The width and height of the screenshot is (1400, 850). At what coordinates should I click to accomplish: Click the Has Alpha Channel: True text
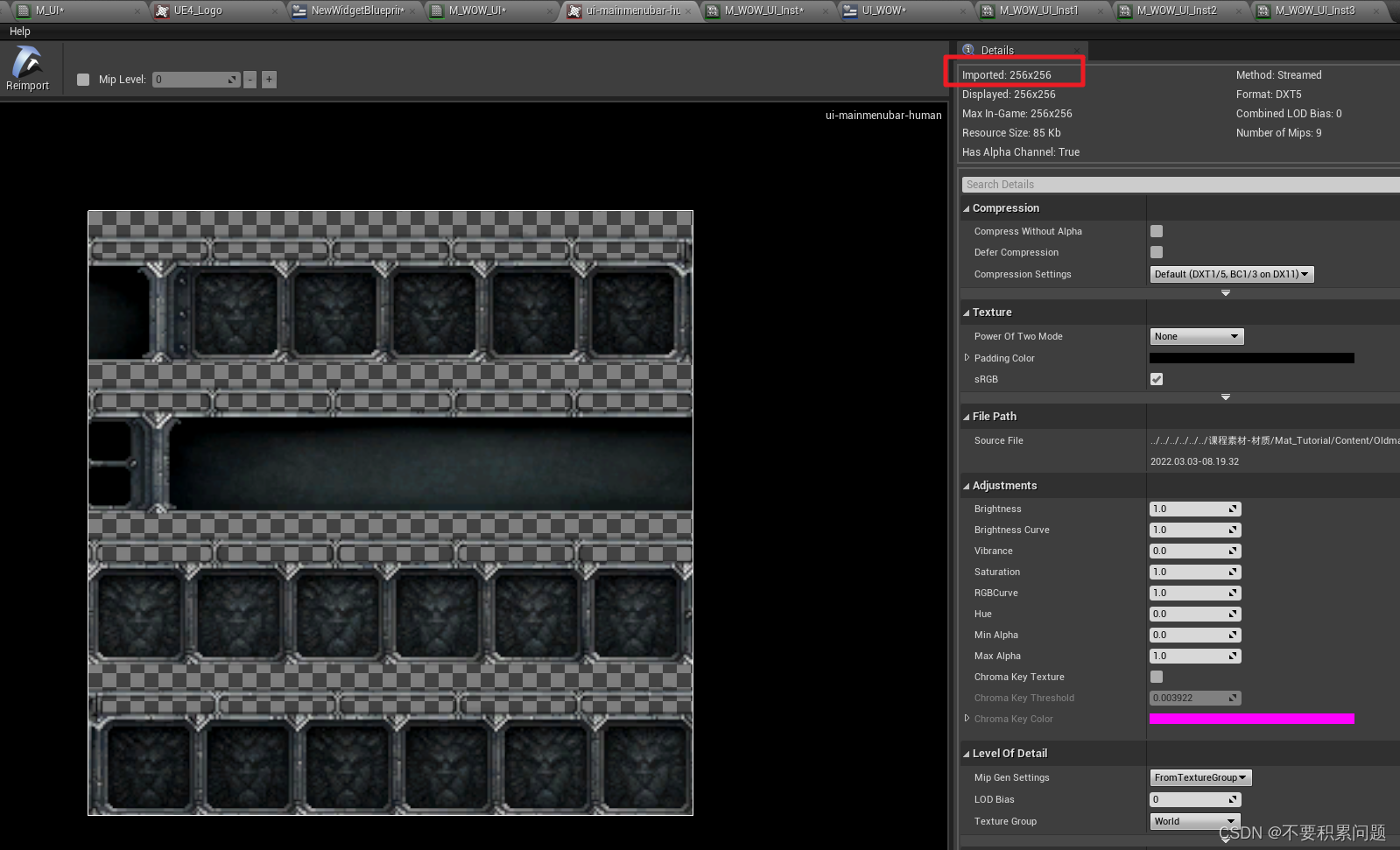coord(1021,152)
